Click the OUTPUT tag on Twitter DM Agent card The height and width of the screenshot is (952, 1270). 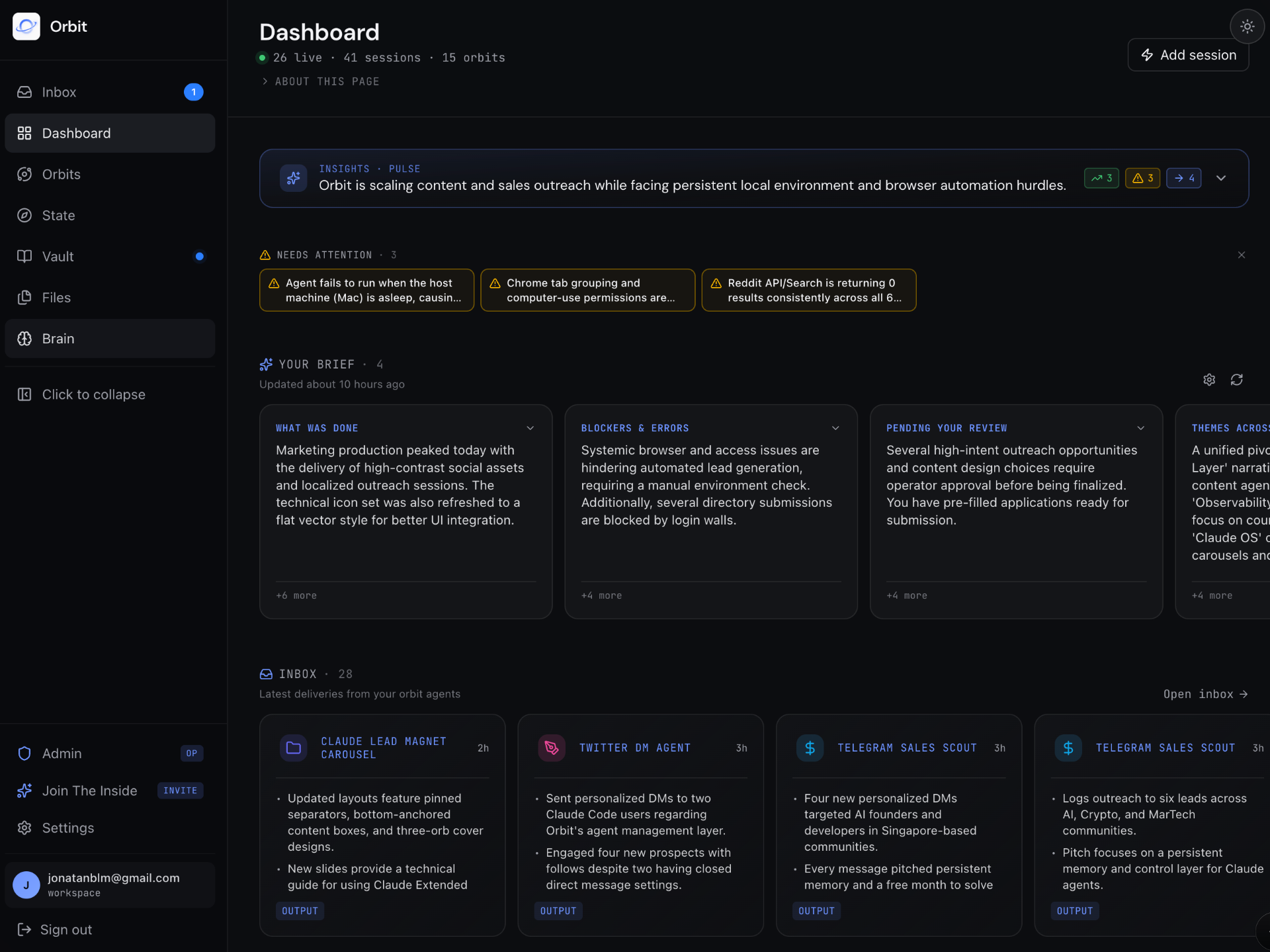pos(558,911)
